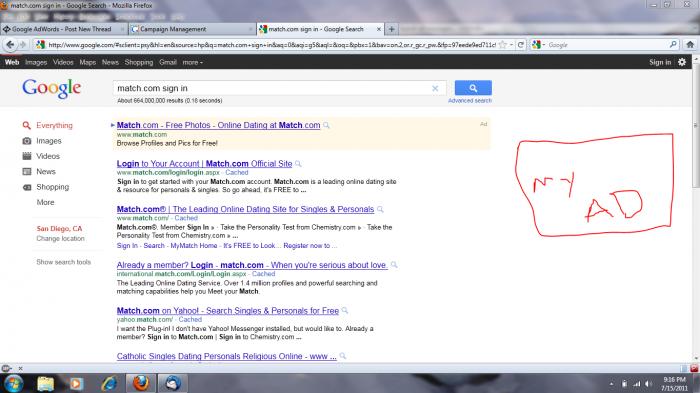Click the Videos film icon in sidebar
The width and height of the screenshot is (700, 393).
click(x=27, y=156)
